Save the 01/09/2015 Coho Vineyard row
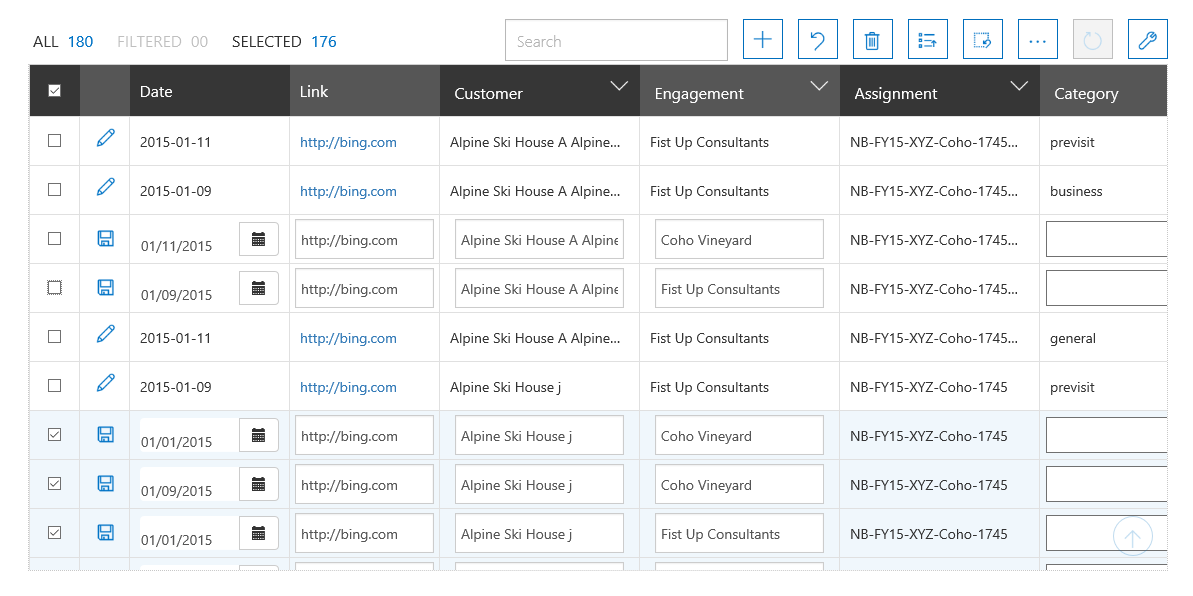The image size is (1193, 596). tap(106, 483)
